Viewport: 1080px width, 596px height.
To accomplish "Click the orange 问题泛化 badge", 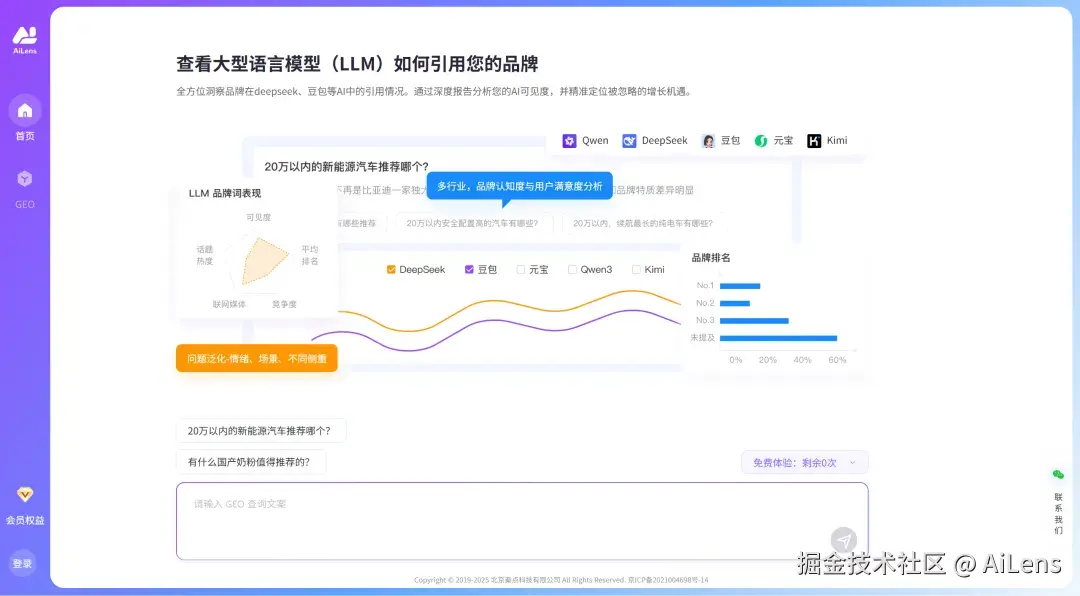I will (257, 357).
